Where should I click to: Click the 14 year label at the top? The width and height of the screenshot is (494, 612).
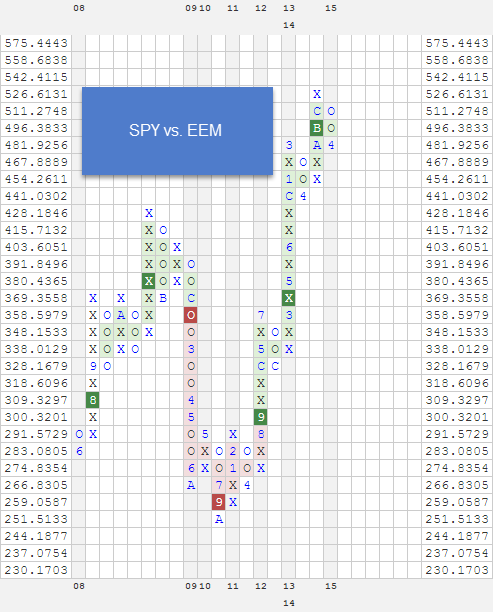pyautogui.click(x=289, y=25)
